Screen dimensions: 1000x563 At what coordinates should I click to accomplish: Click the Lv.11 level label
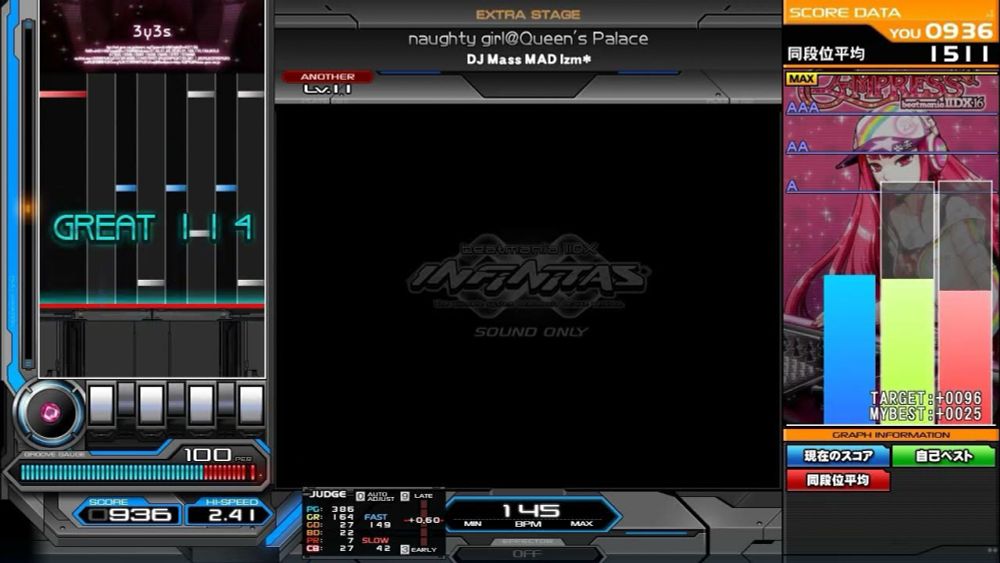pos(327,89)
